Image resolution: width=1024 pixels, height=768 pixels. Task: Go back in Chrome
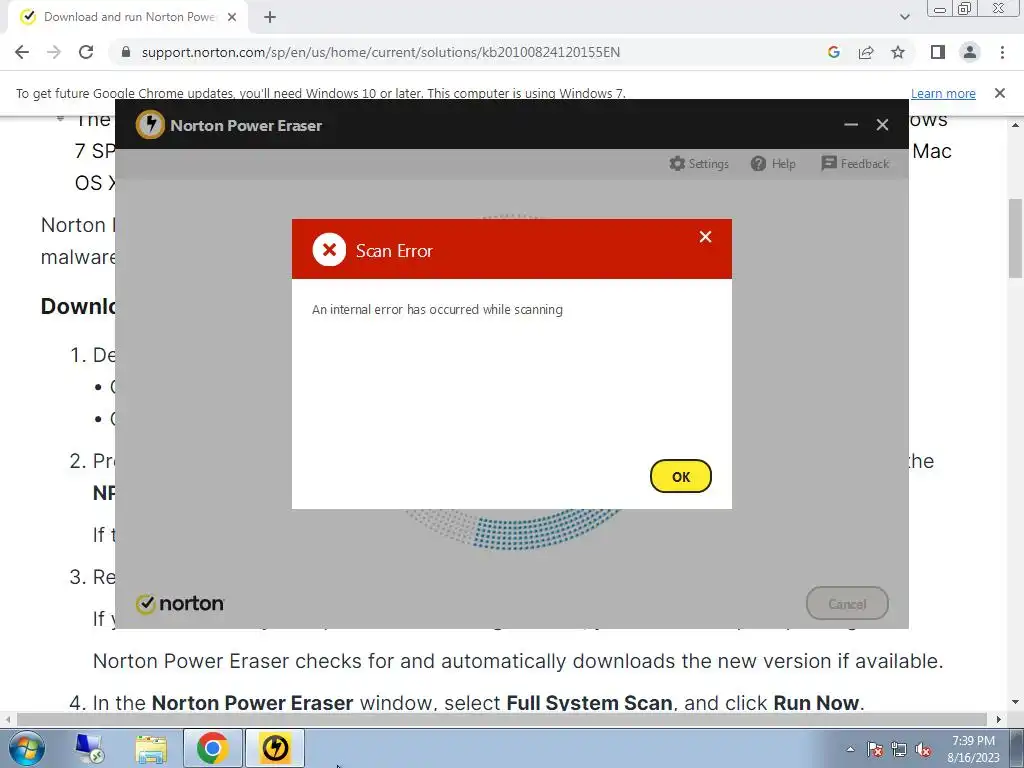pos(22,52)
